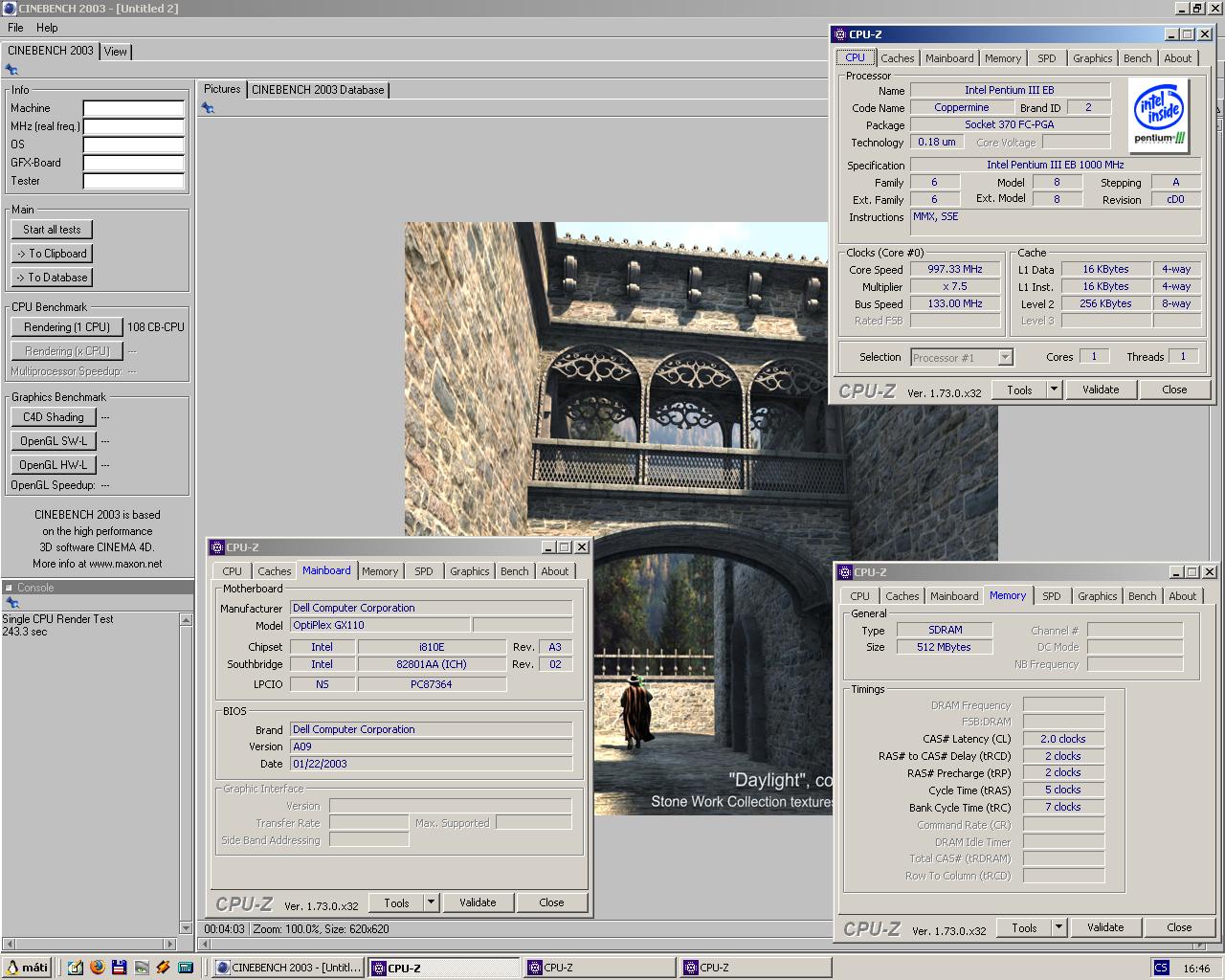Image resolution: width=1225 pixels, height=980 pixels.
Task: Click the Intel Inside Pentium III logo
Action: pyautogui.click(x=1160, y=115)
